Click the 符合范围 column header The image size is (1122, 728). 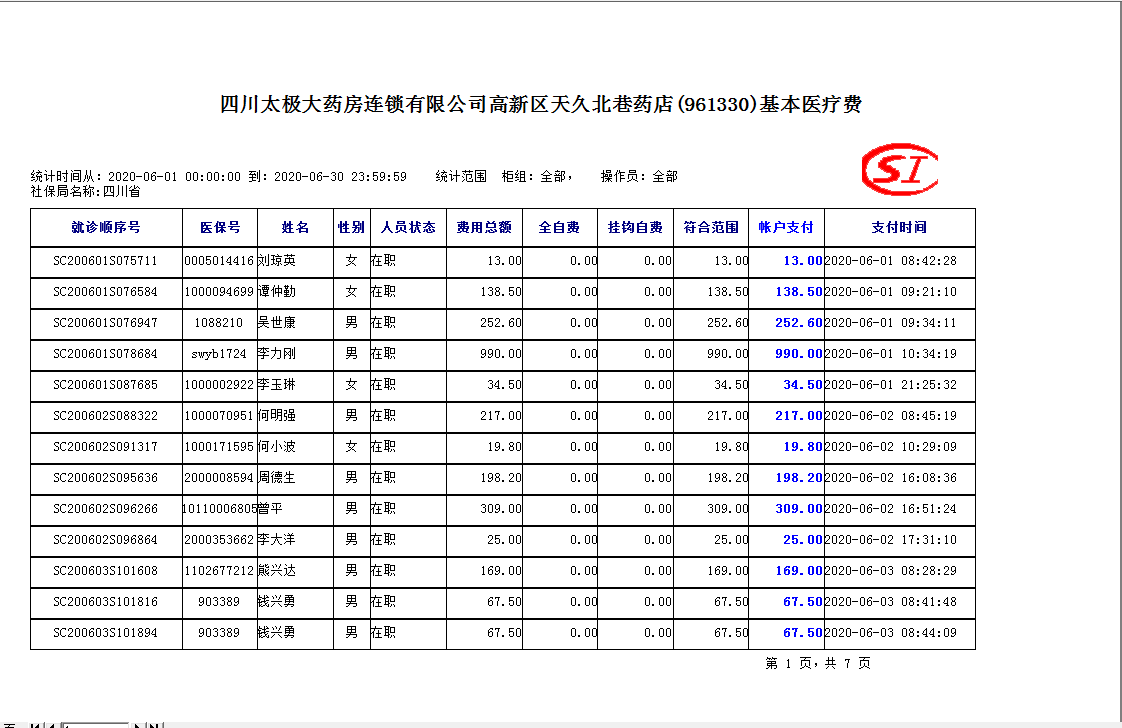click(711, 227)
